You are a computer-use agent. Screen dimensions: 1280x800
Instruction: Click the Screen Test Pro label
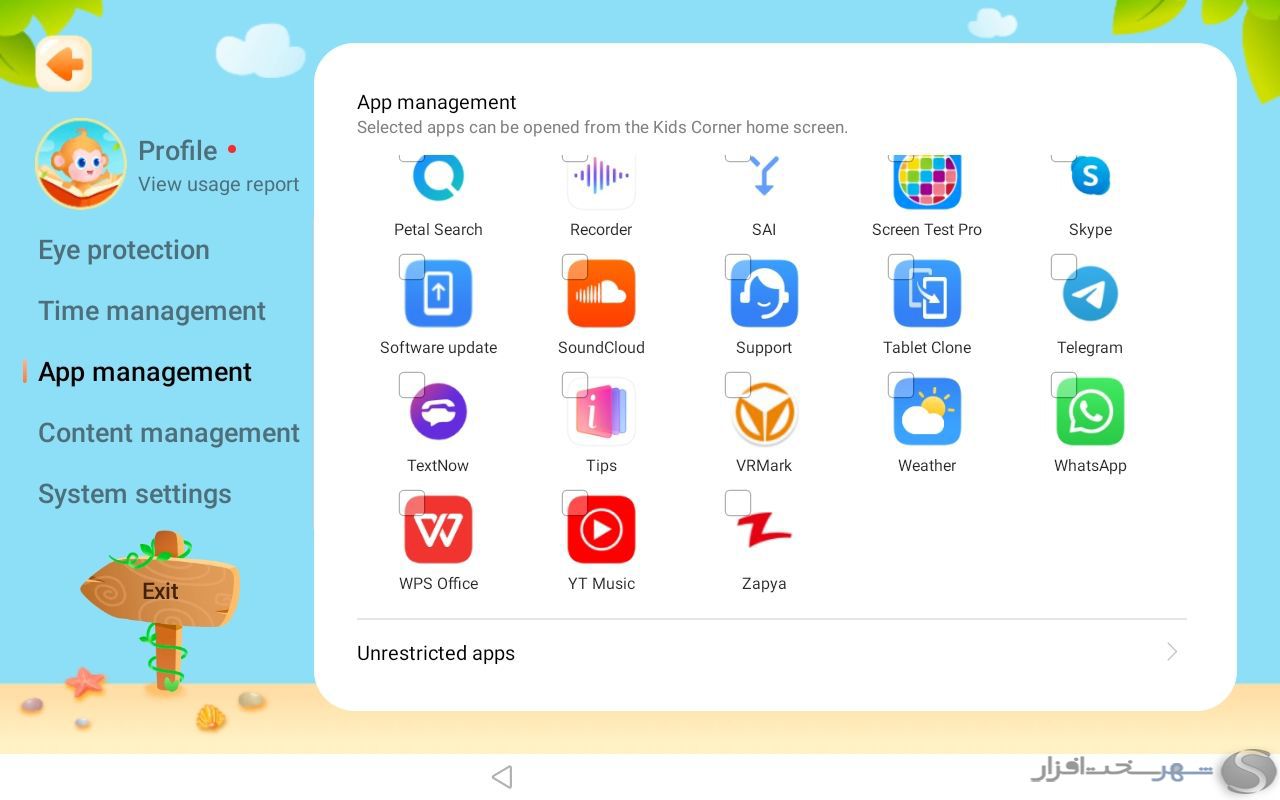[x=927, y=230]
